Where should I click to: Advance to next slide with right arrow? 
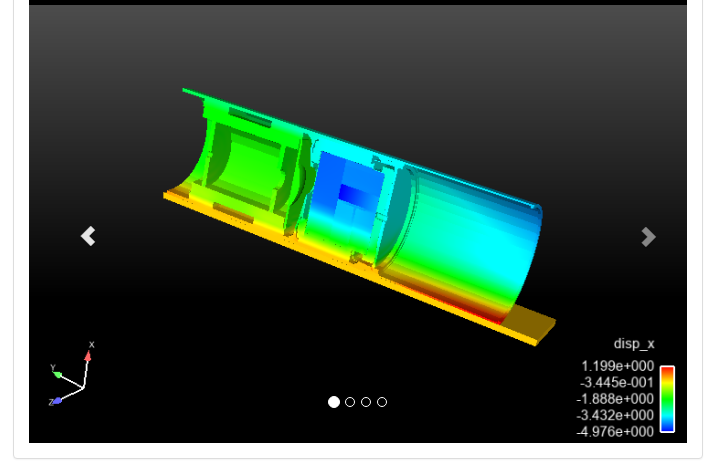[648, 237]
